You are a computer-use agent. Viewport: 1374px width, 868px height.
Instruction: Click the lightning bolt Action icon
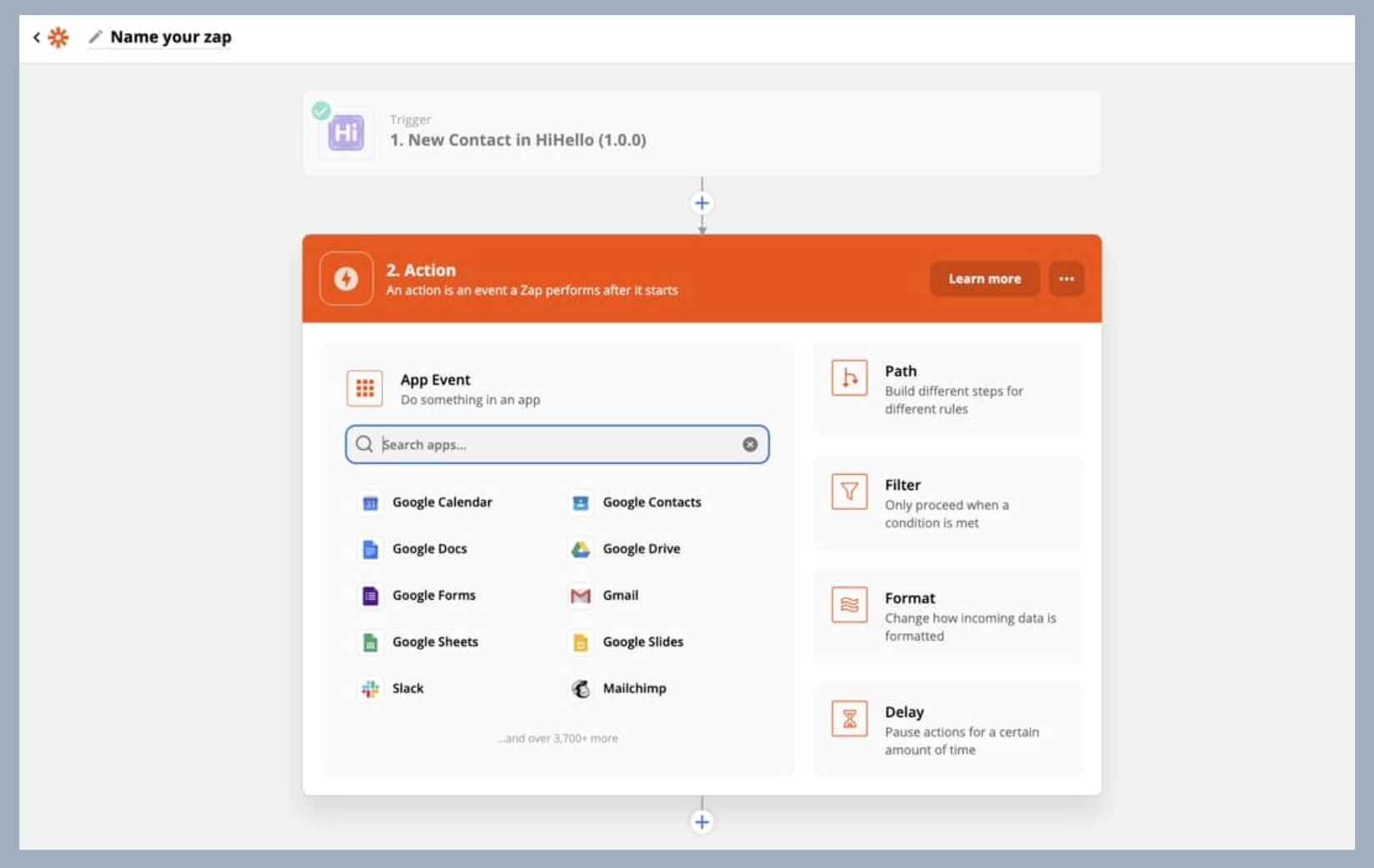(x=346, y=278)
